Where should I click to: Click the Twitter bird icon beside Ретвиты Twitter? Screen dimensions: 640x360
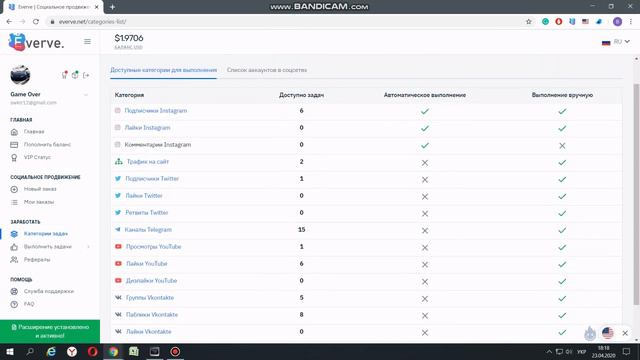[118, 213]
